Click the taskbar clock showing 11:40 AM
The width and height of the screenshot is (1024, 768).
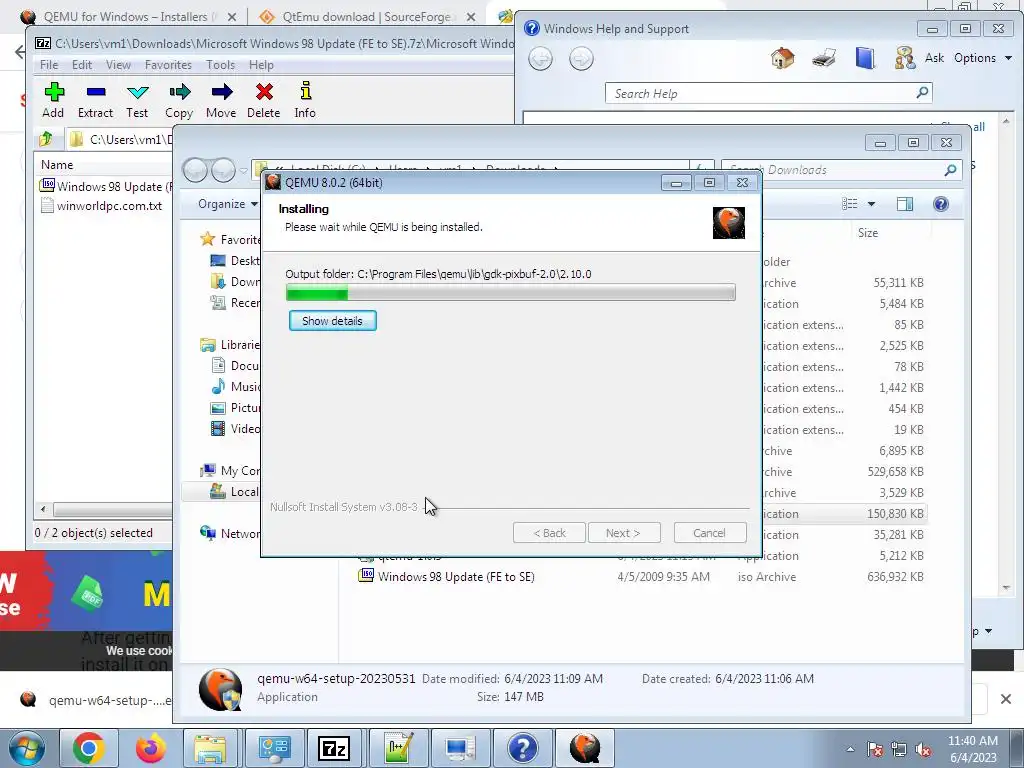973,749
